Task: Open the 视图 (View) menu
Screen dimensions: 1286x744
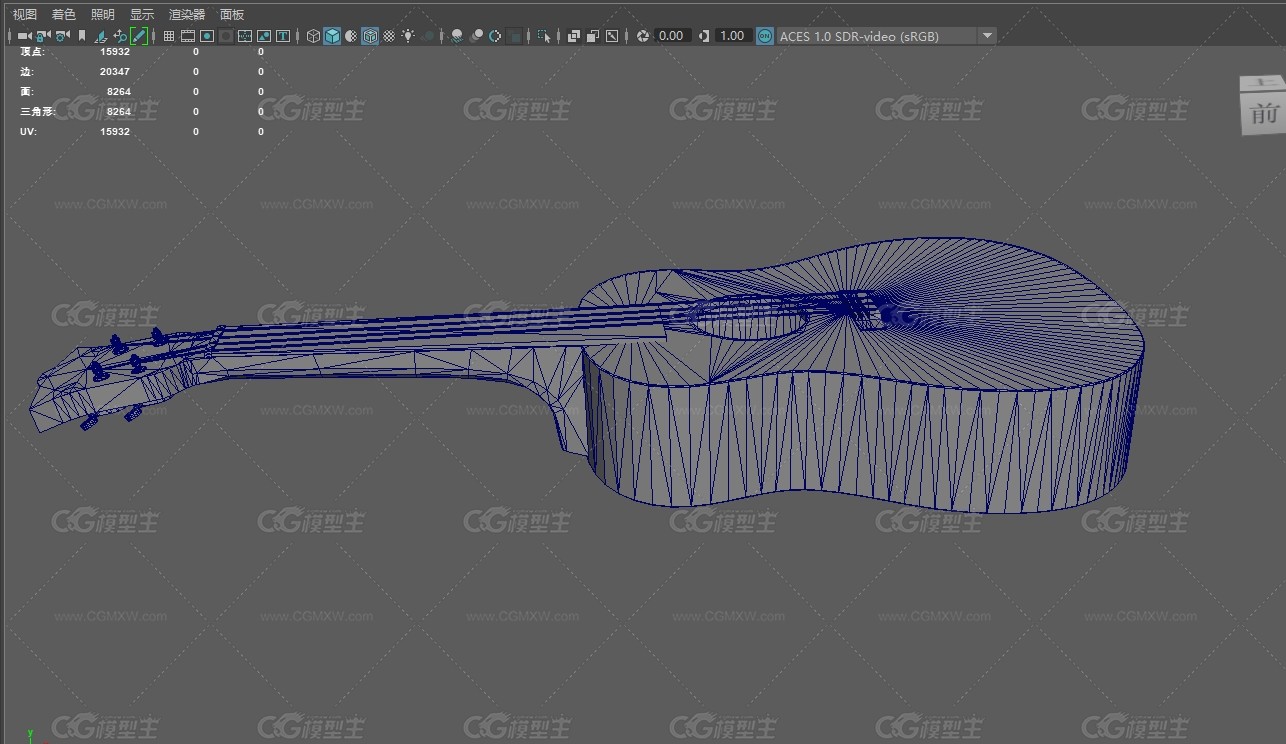Action: pos(24,14)
